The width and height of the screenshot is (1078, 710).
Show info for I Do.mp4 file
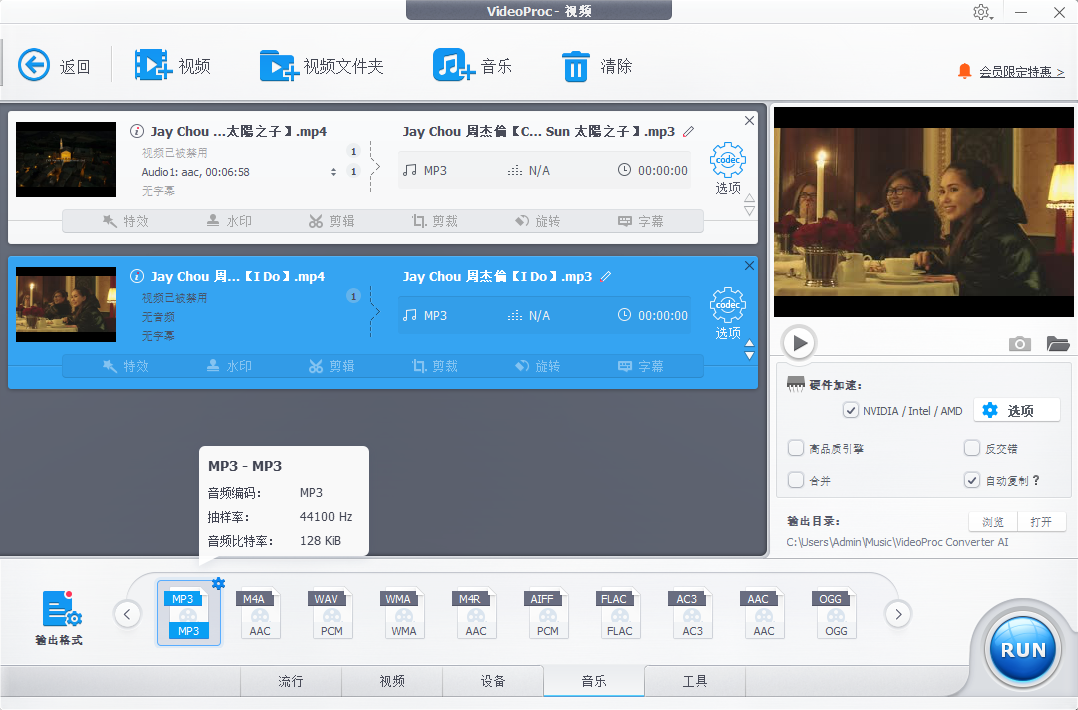coord(137,276)
